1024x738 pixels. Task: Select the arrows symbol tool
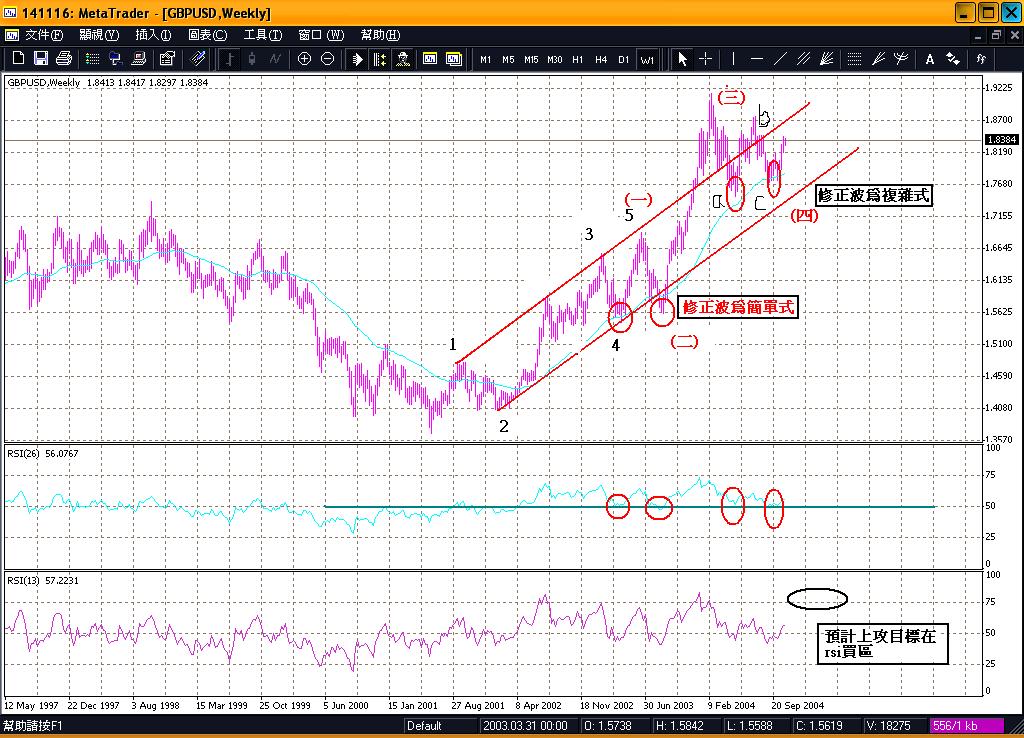tap(953, 59)
